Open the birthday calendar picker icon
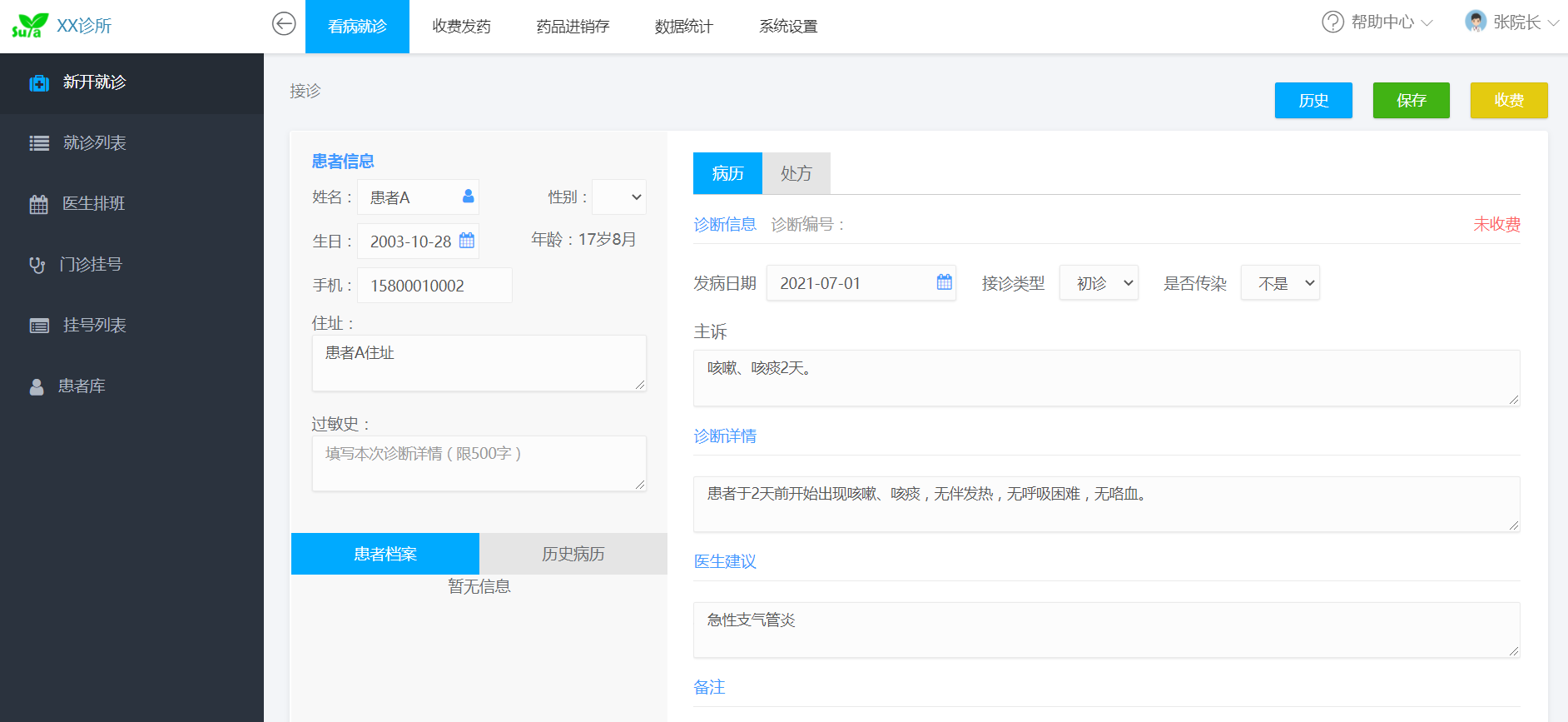The image size is (1568, 722). tap(467, 240)
